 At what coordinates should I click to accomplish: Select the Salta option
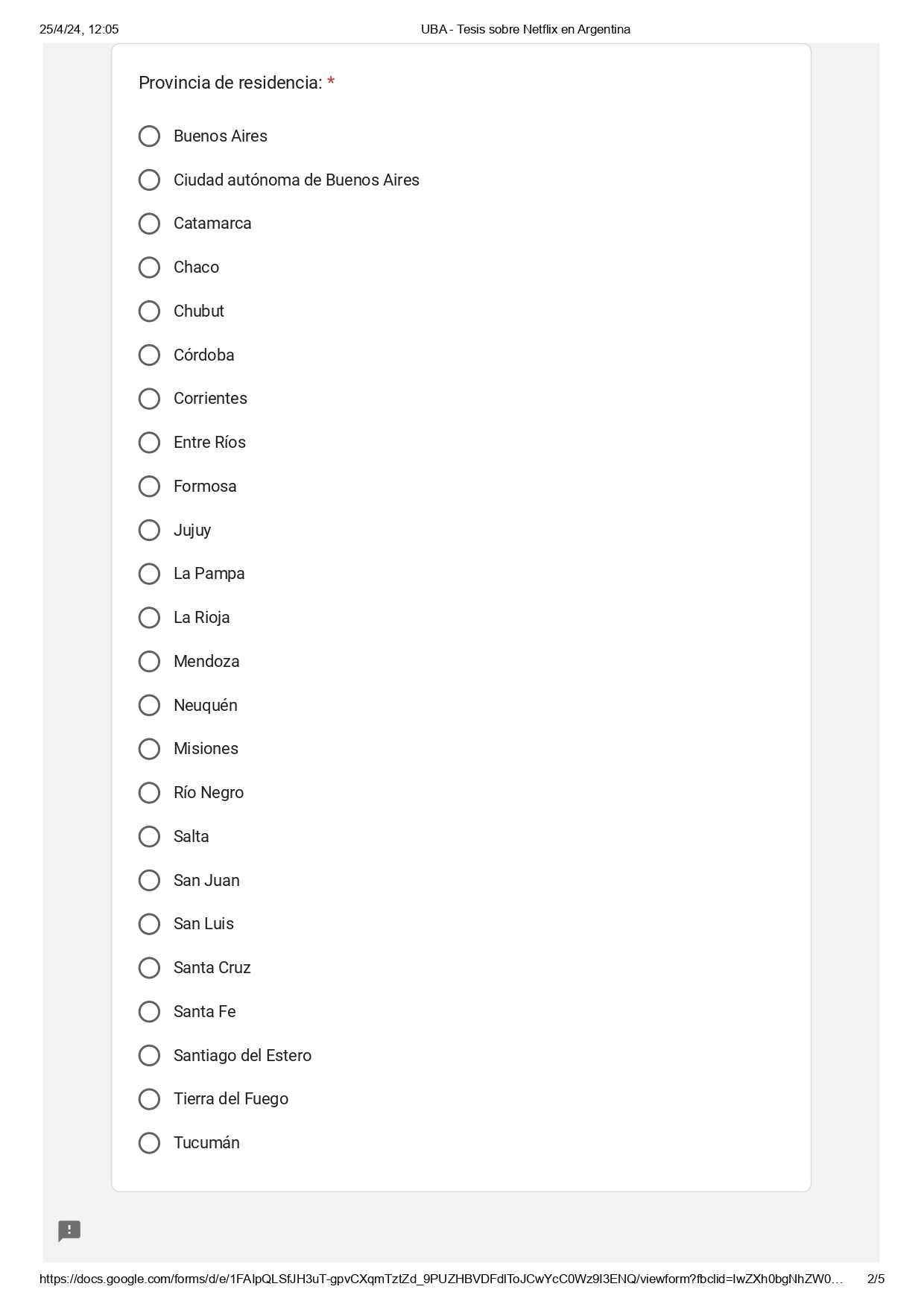click(x=149, y=837)
